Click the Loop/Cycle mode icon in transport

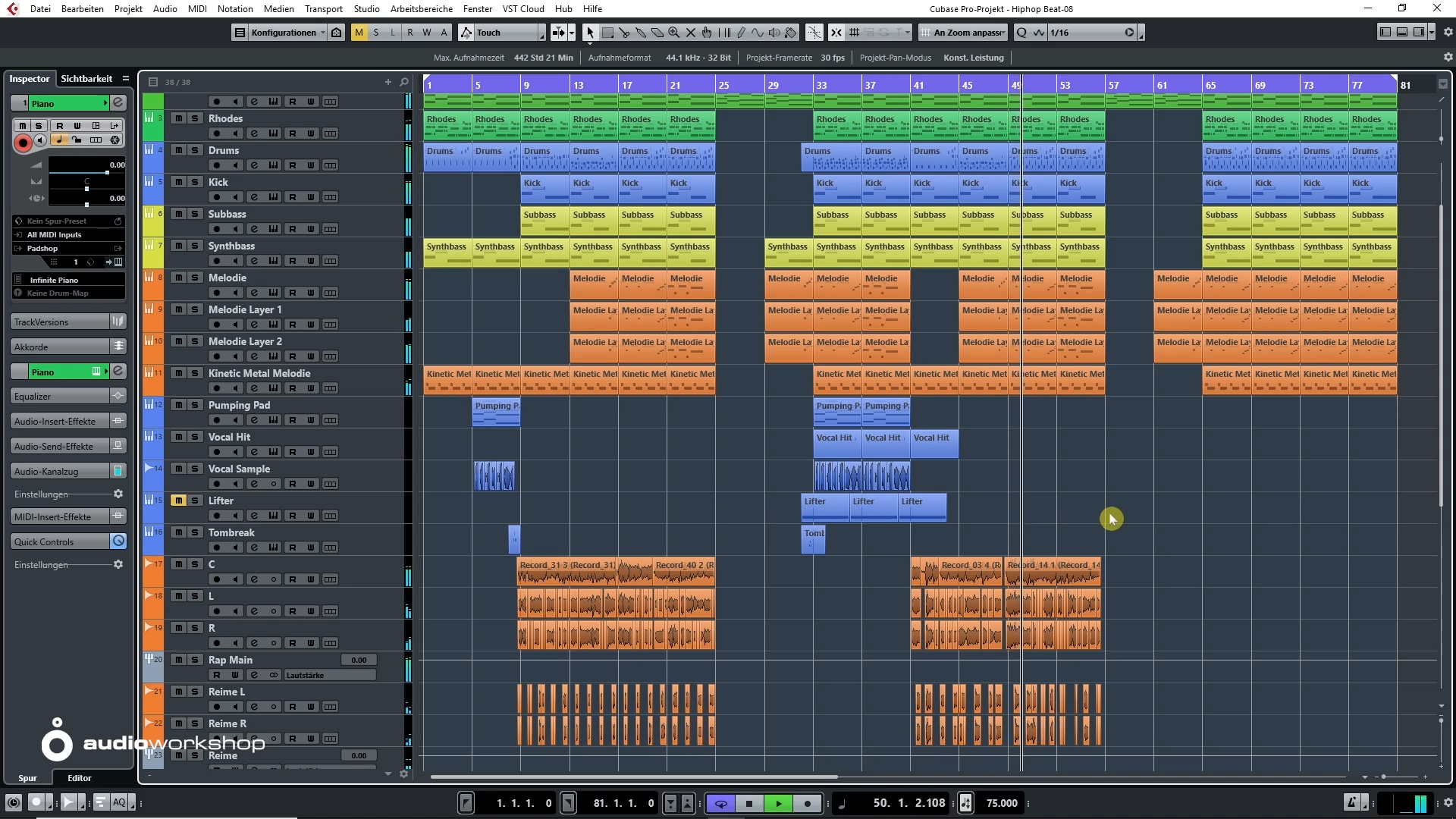tap(720, 802)
